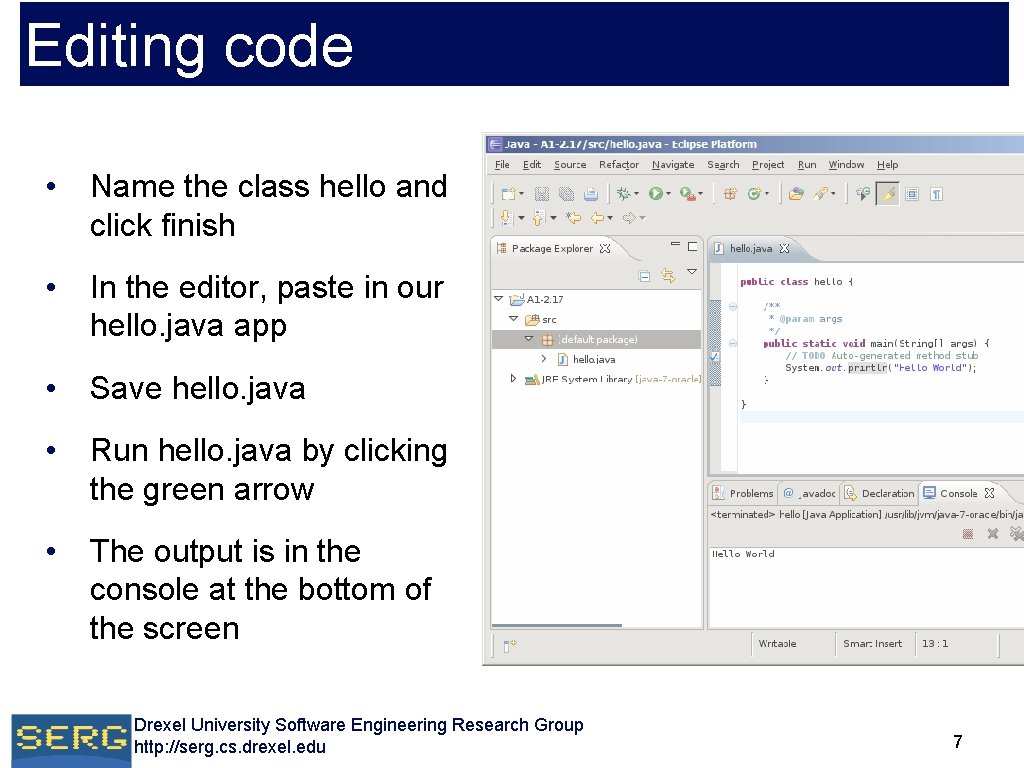Click the Search flashlight icon
The image size is (1024, 768).
(822, 193)
